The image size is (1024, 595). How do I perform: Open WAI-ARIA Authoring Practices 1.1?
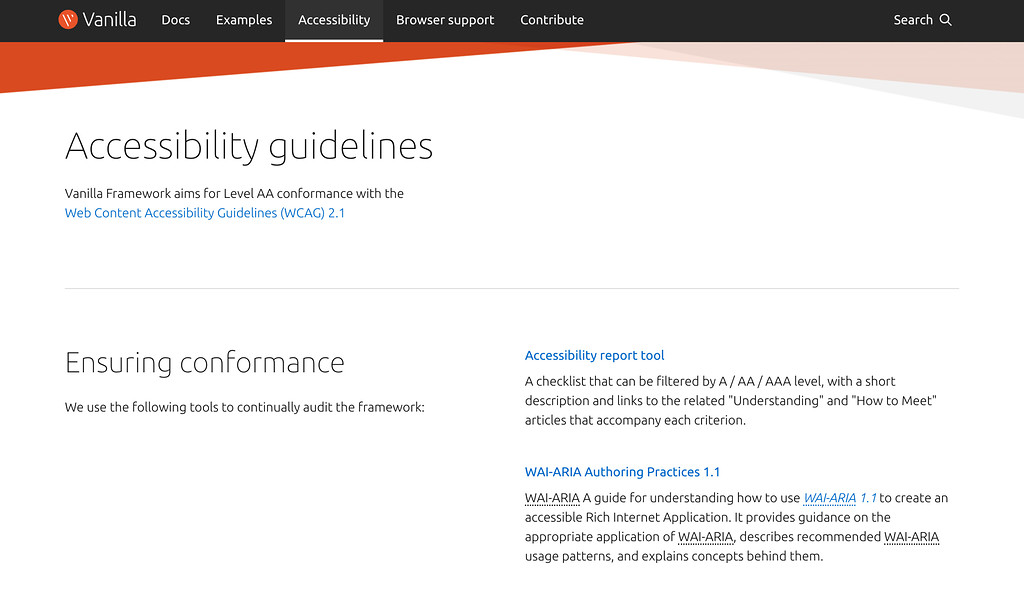(x=622, y=471)
